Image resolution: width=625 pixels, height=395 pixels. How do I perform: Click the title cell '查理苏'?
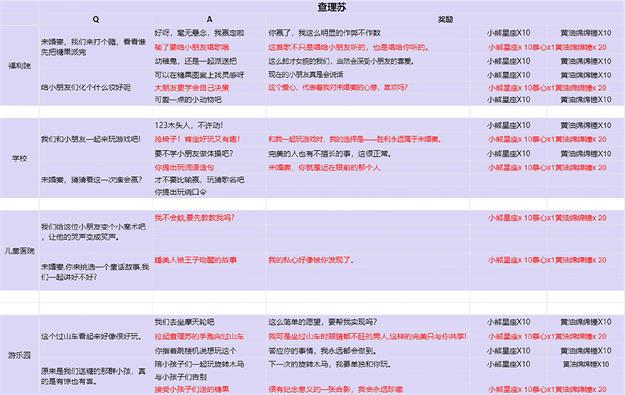point(332,7)
